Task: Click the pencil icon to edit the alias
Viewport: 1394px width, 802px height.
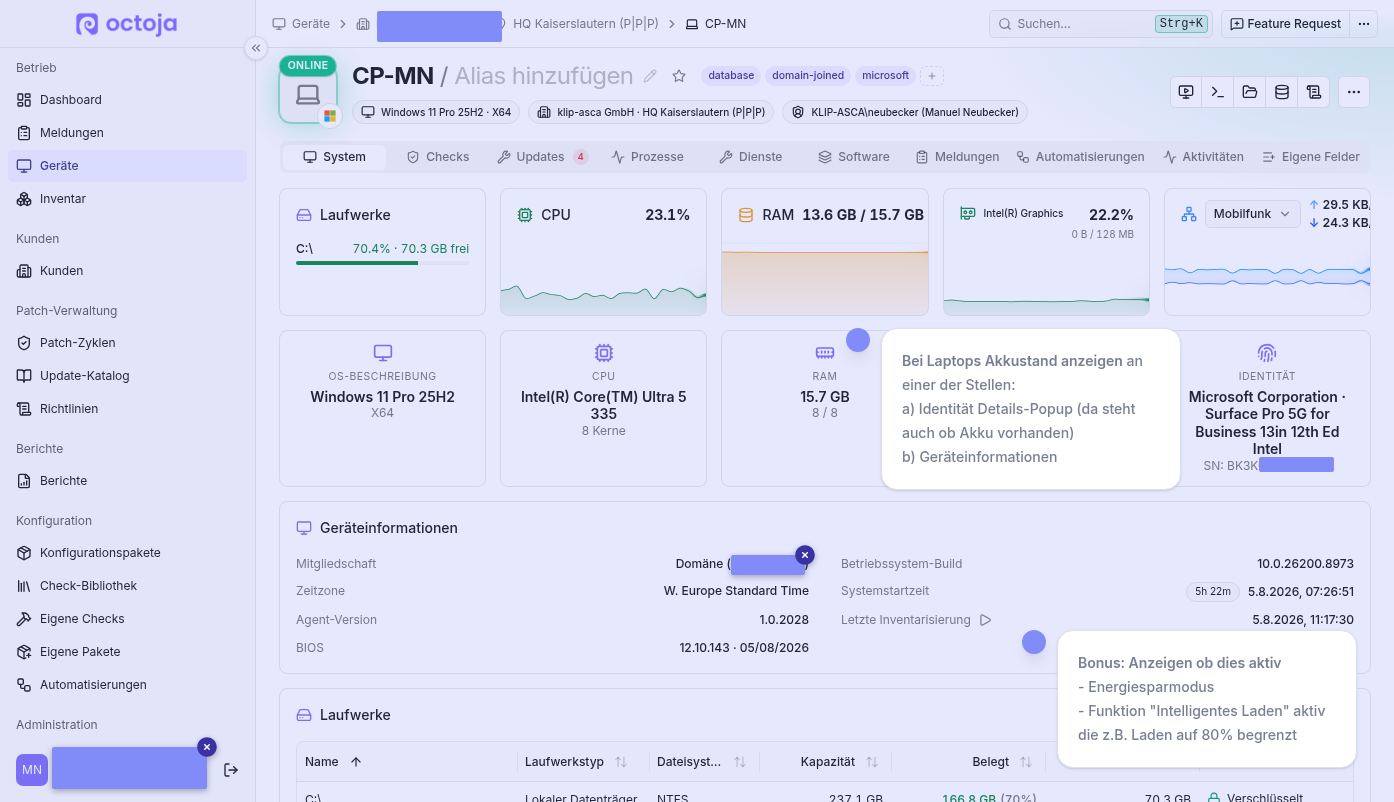Action: [650, 76]
